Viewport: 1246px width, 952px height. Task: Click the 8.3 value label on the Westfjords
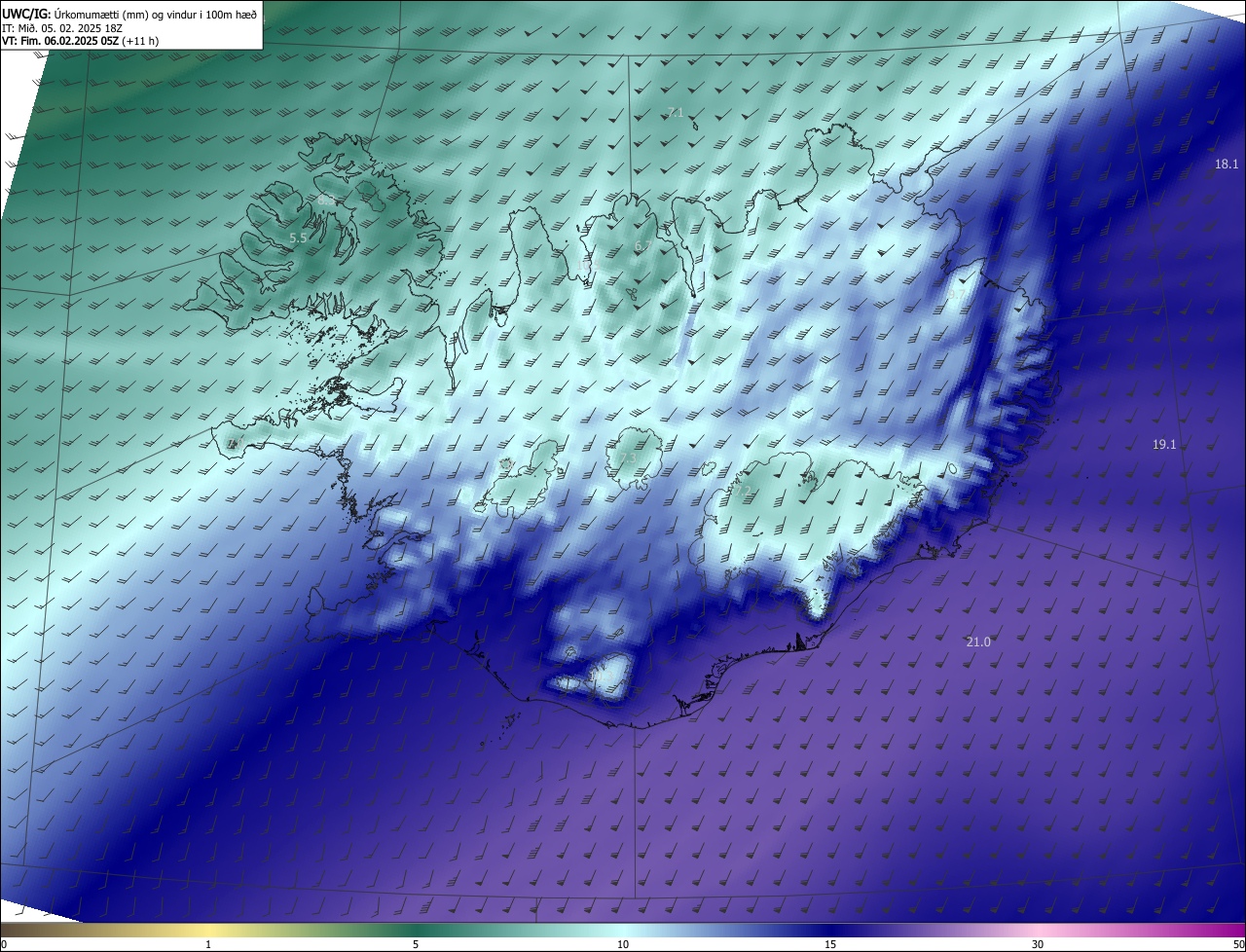(326, 201)
